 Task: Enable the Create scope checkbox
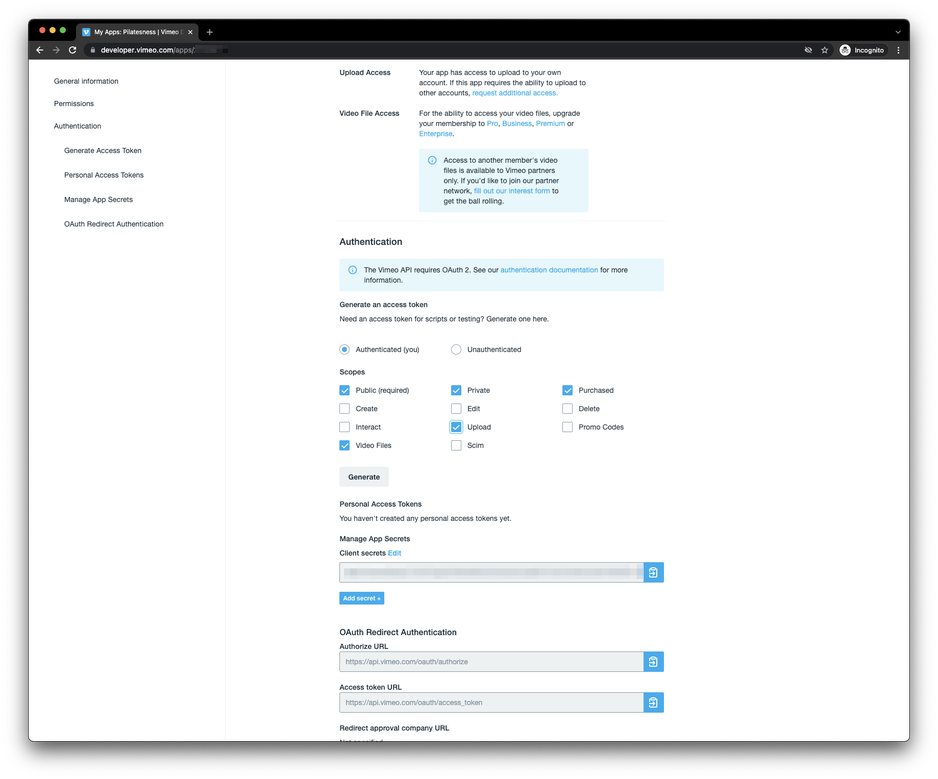tap(345, 409)
